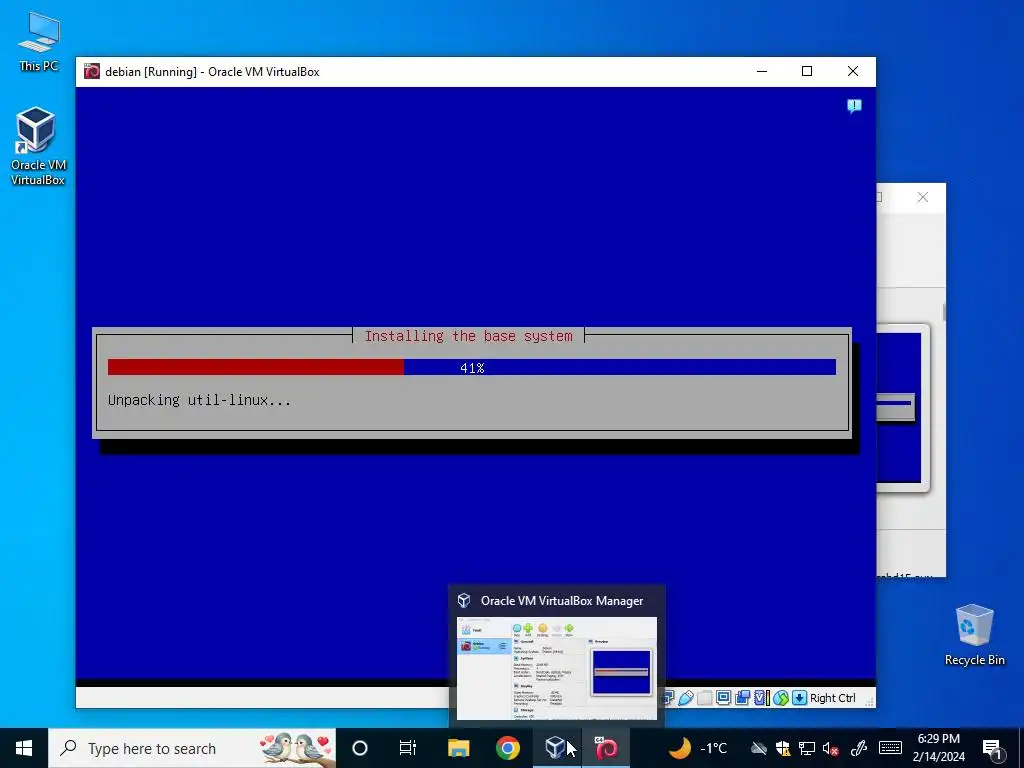The width and height of the screenshot is (1024, 768).
Task: Open the Windows Start menu
Action: (x=24, y=748)
